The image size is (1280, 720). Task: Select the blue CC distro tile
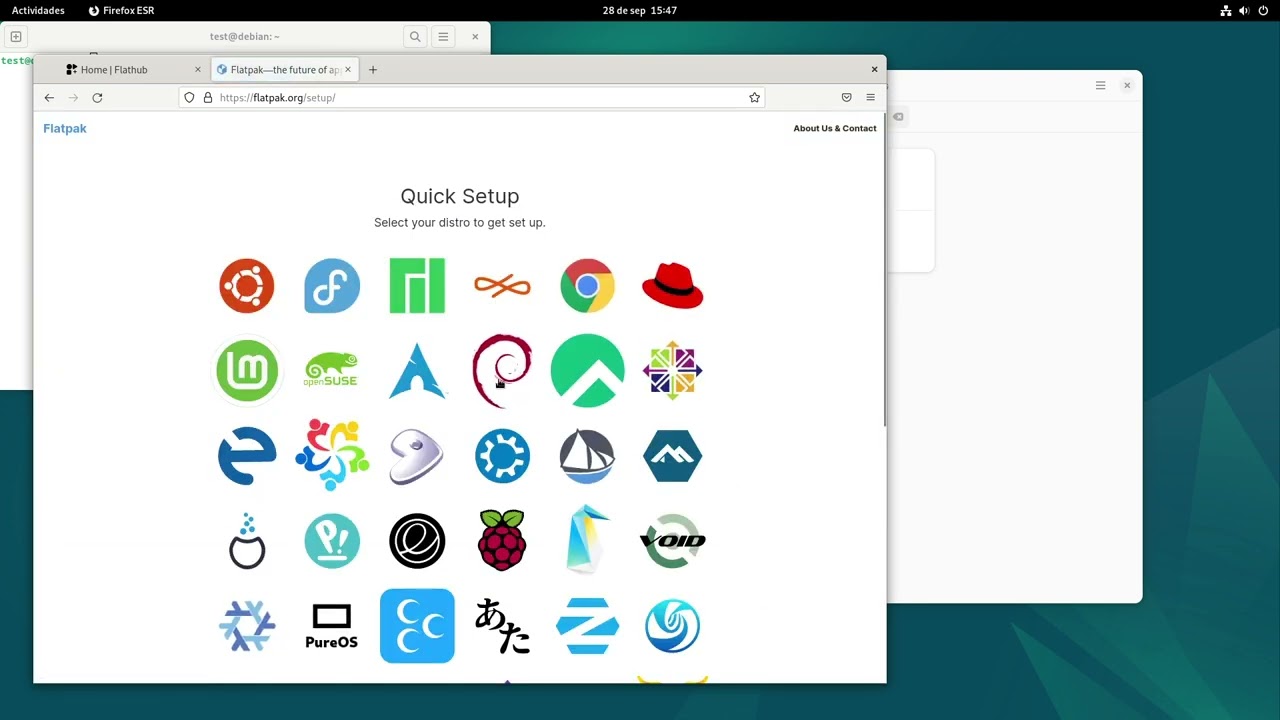click(417, 626)
